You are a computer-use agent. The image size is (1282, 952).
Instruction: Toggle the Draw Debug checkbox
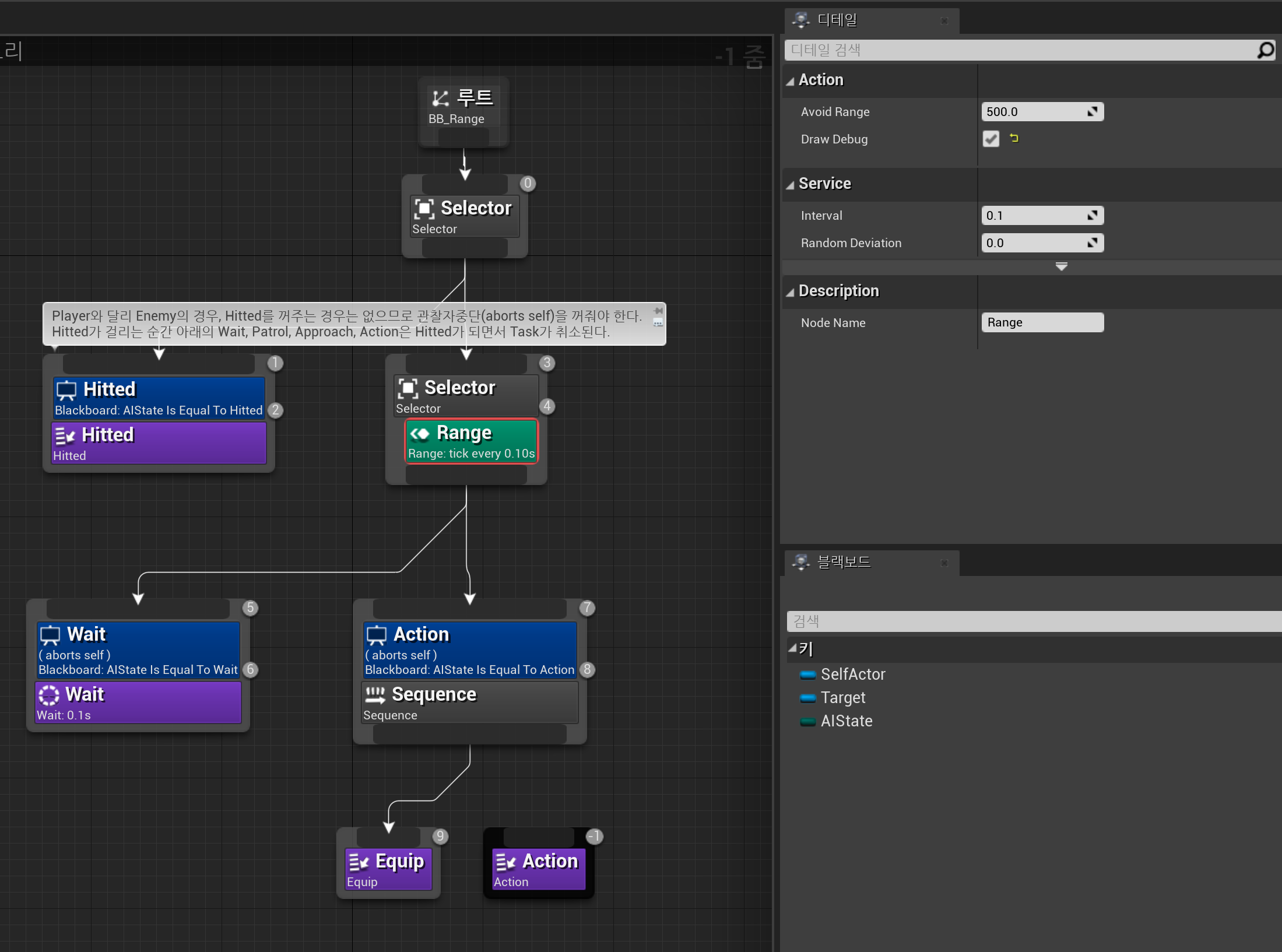(x=991, y=139)
